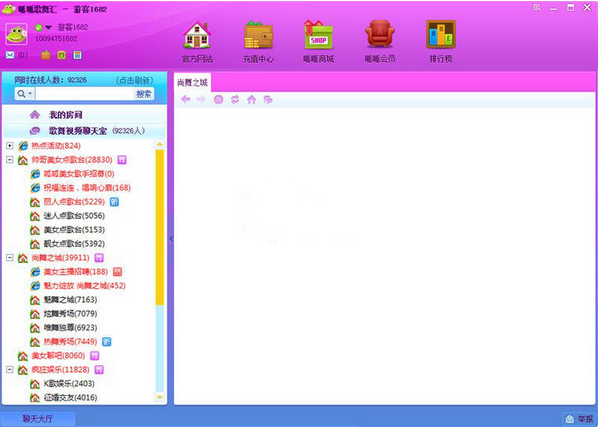Click the 搜索 search button

[144, 93]
